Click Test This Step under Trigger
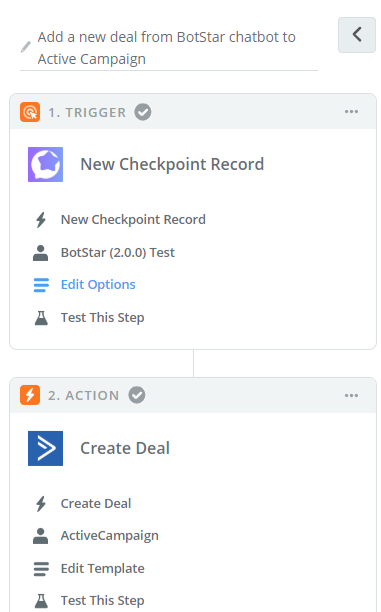The height and width of the screenshot is (612, 381). (x=103, y=317)
